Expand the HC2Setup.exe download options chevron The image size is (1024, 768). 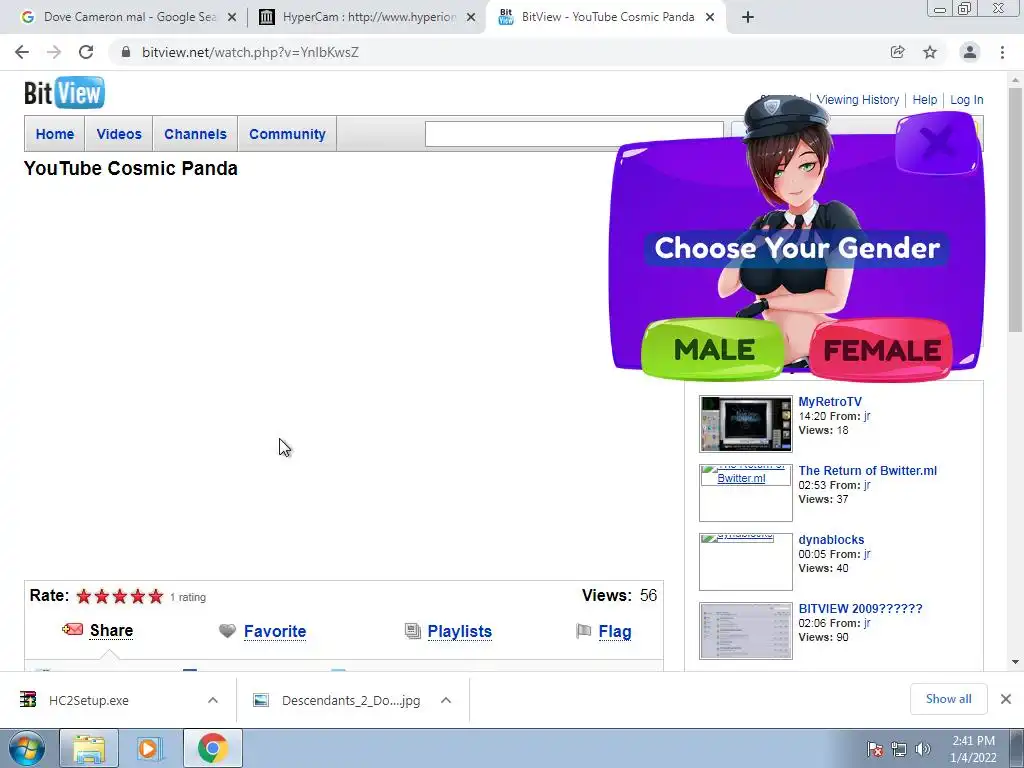213,700
